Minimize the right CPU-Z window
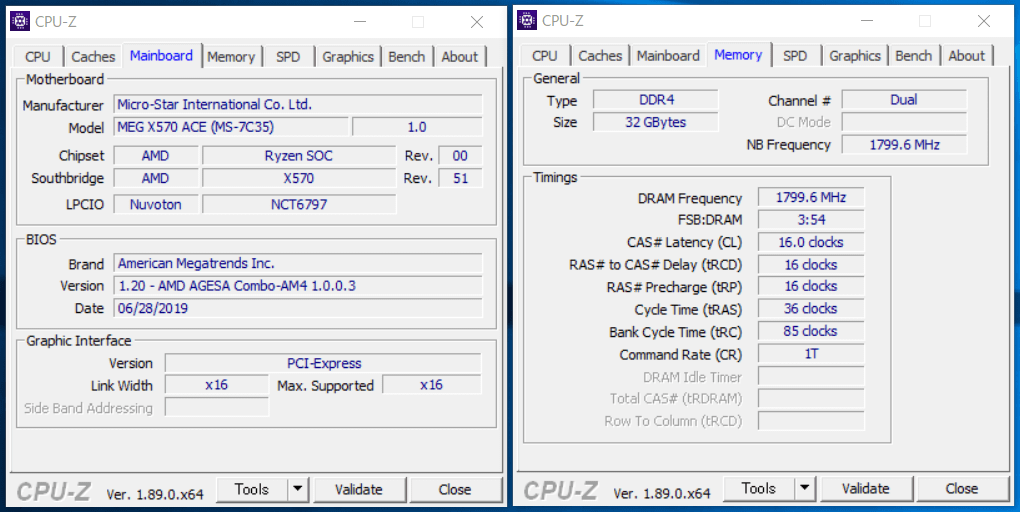This screenshot has width=1020, height=512. pos(866,21)
